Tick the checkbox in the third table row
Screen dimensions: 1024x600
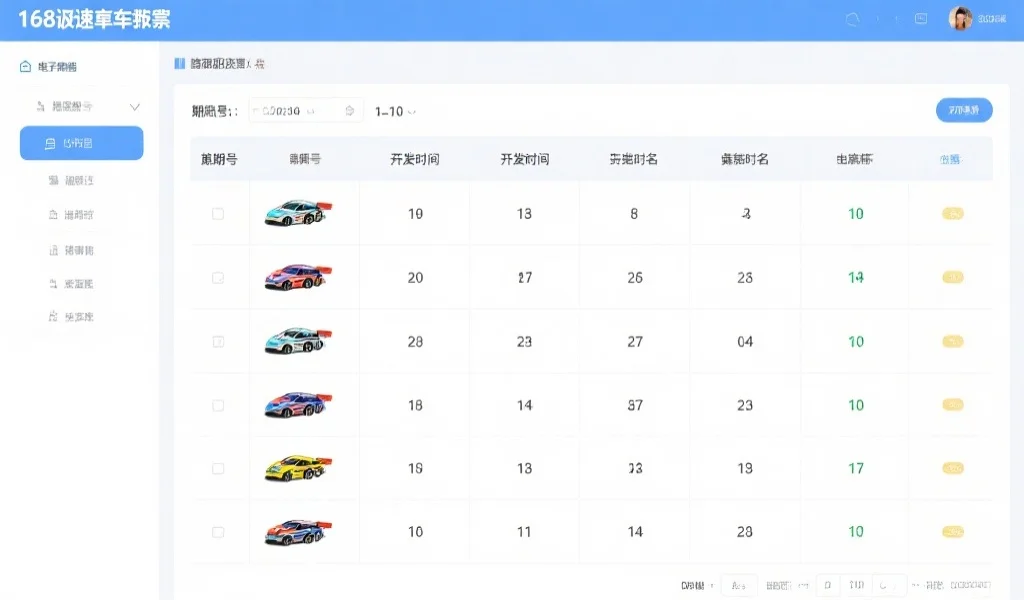pos(218,342)
